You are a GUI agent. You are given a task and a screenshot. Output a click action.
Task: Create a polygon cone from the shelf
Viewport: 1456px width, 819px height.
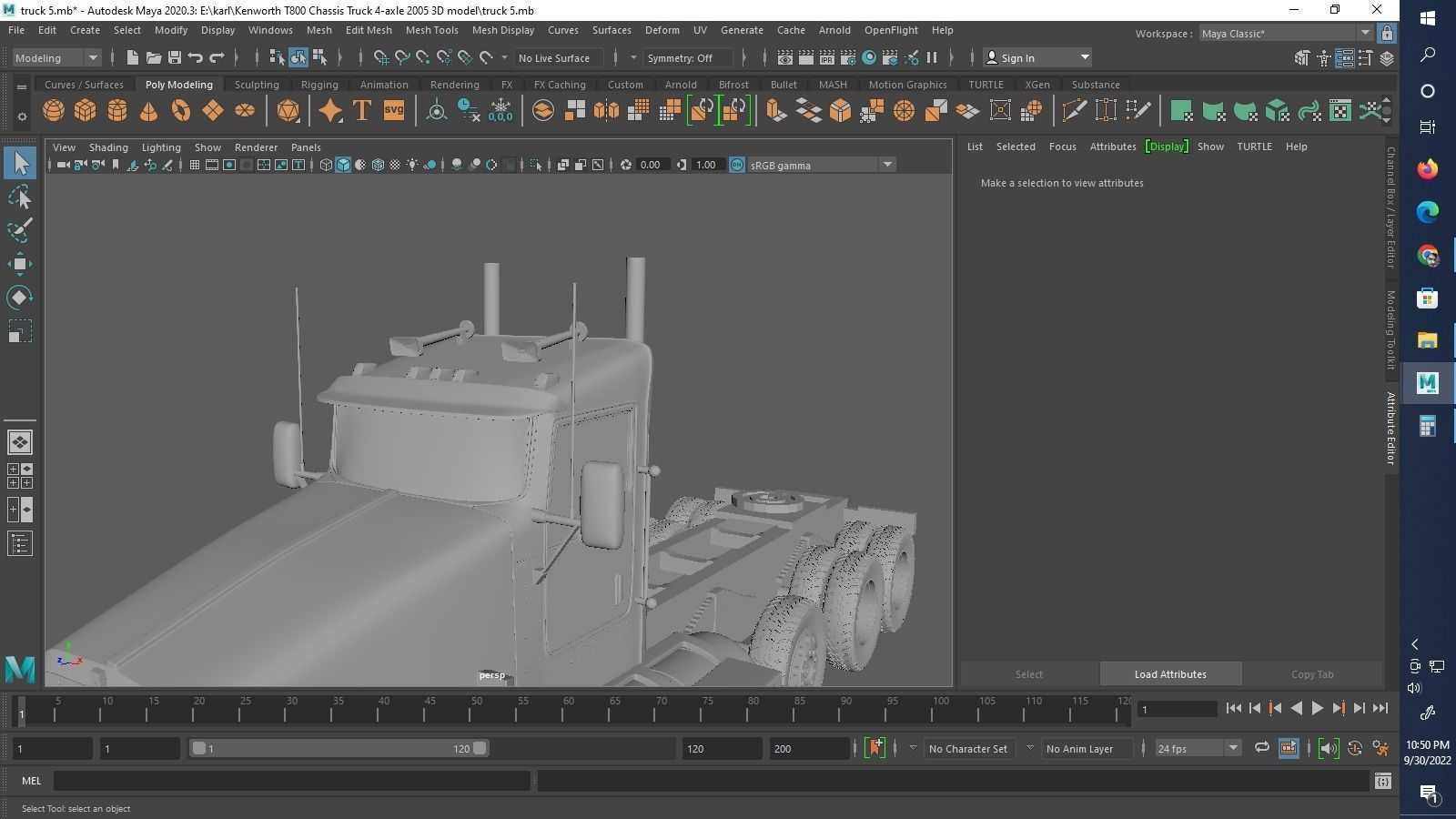(x=149, y=111)
